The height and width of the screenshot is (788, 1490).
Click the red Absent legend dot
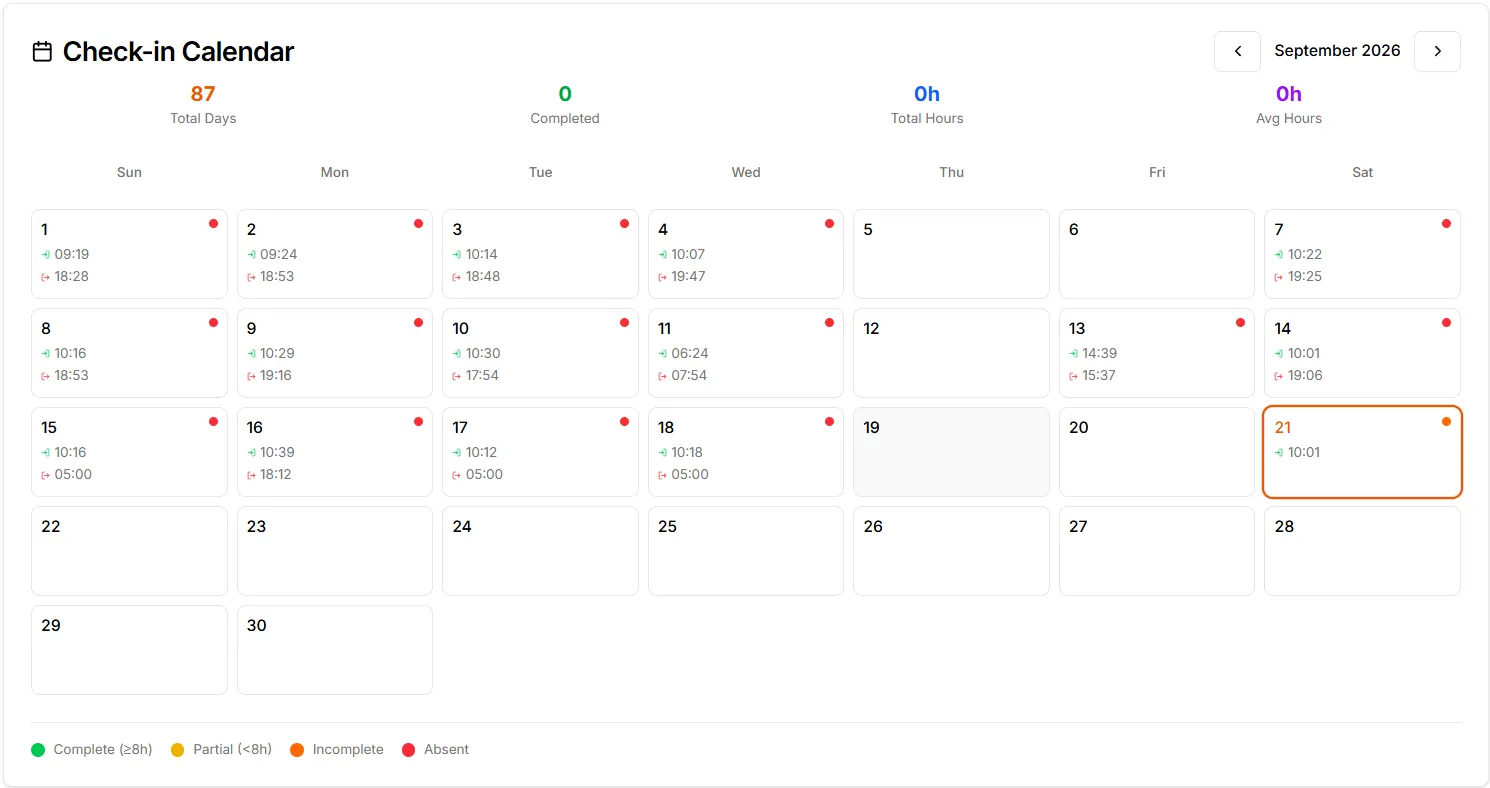(408, 750)
